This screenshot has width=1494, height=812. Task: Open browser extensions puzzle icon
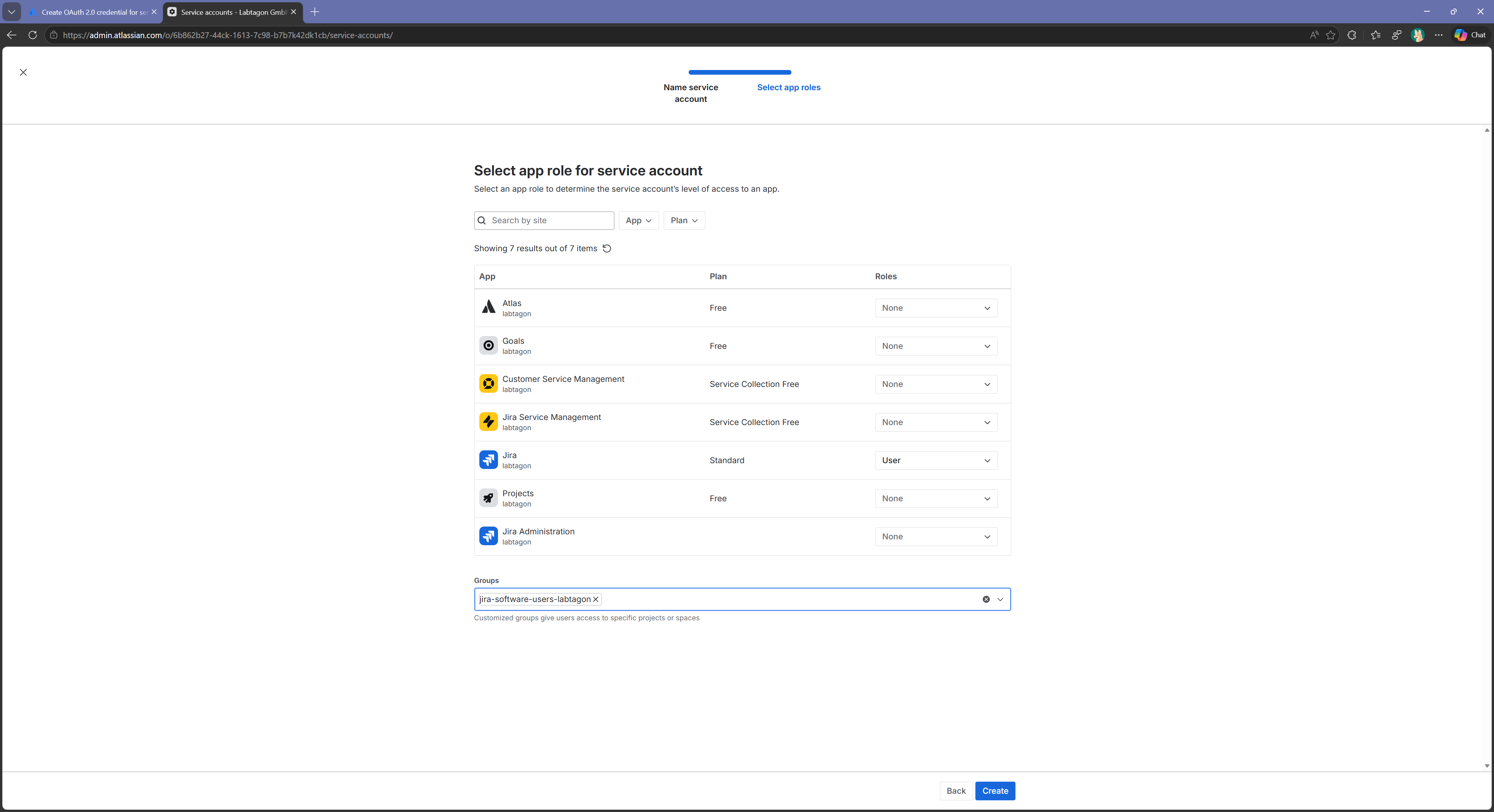(x=1352, y=35)
